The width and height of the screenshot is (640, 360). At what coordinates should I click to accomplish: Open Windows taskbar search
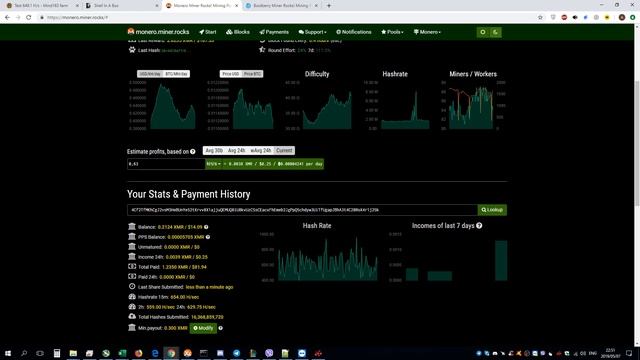tap(24, 353)
